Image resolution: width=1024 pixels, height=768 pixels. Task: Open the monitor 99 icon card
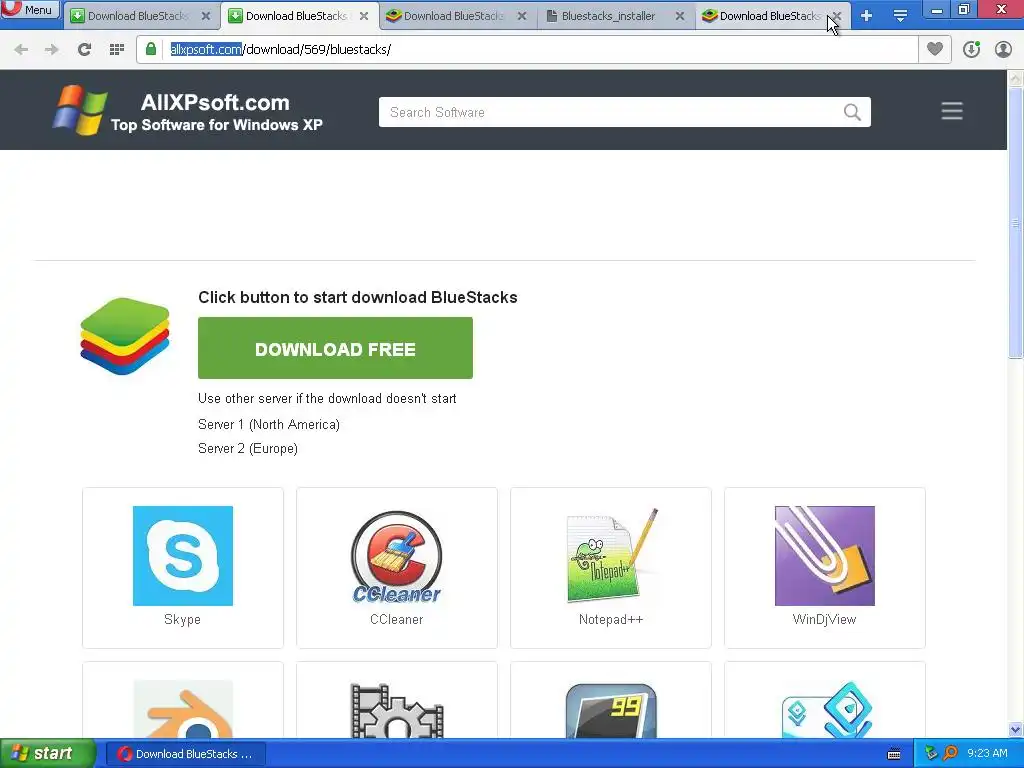point(611,700)
